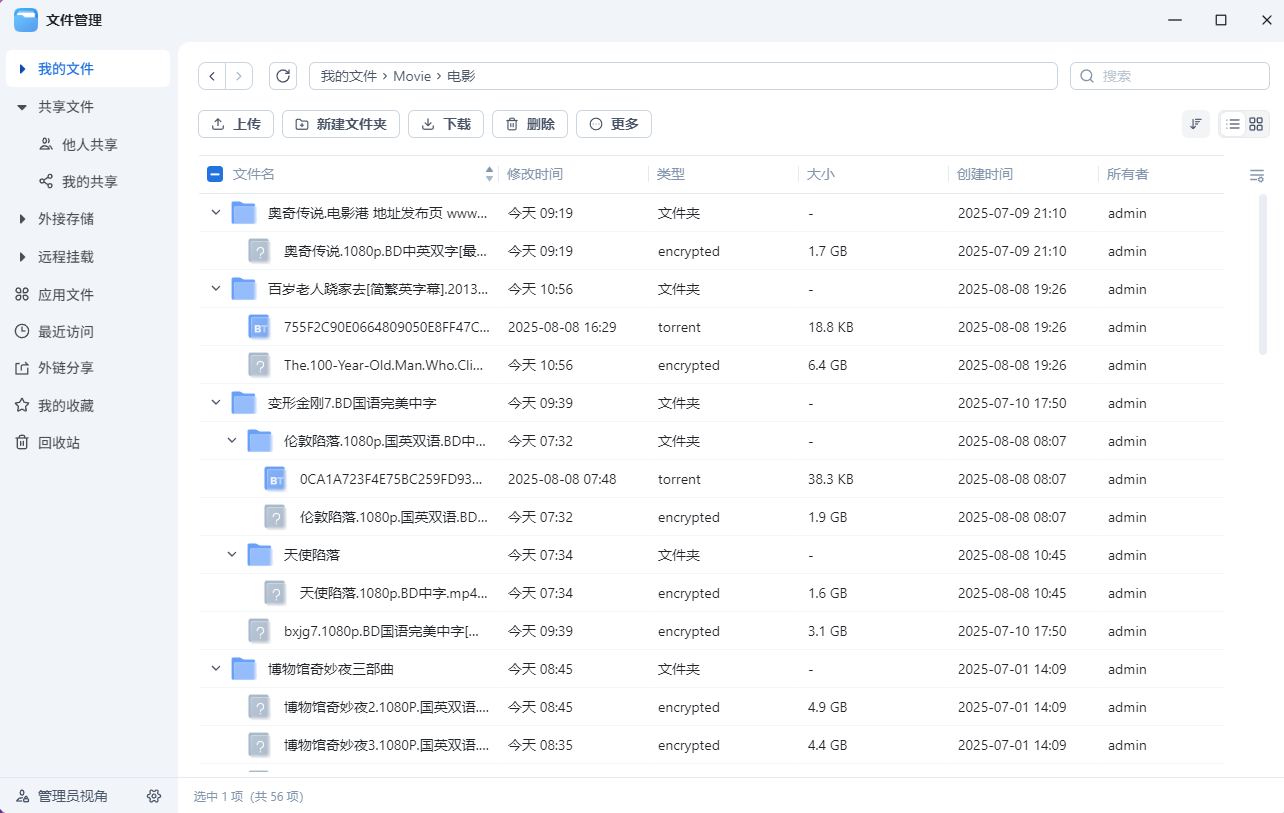Click the 6.4 GB size cell
1284x813 pixels.
(x=827, y=365)
